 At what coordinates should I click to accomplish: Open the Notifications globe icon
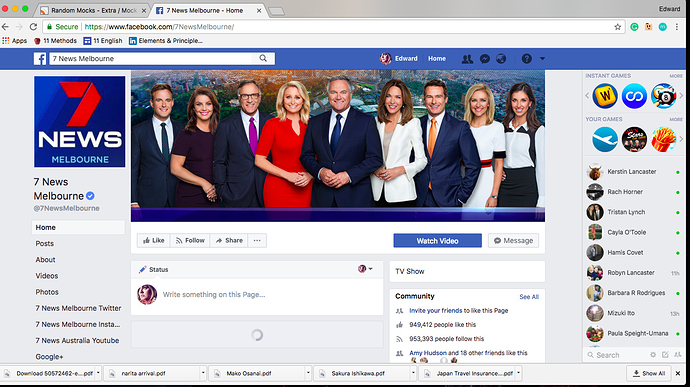[501, 59]
